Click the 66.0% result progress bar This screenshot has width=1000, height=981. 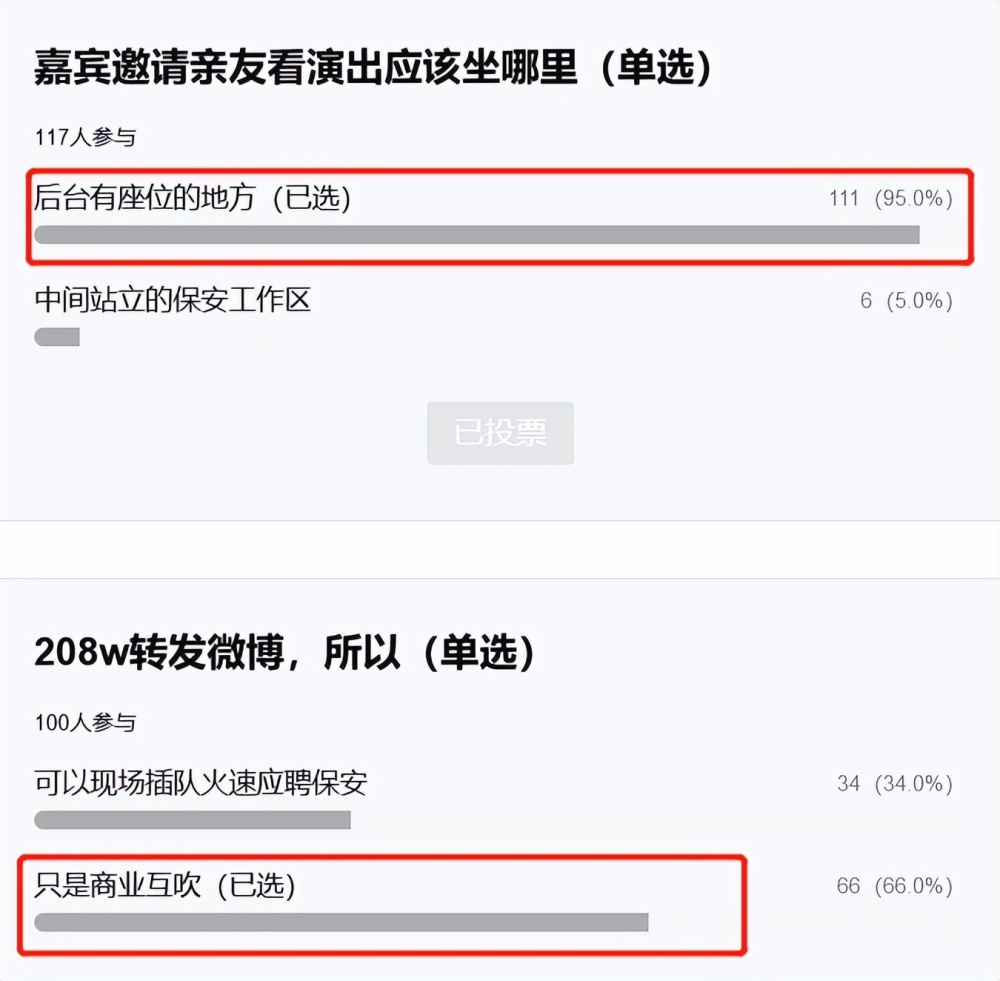click(341, 922)
